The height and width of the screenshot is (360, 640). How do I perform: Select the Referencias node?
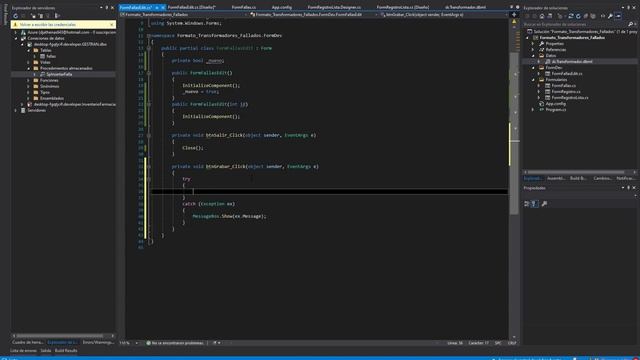556,50
